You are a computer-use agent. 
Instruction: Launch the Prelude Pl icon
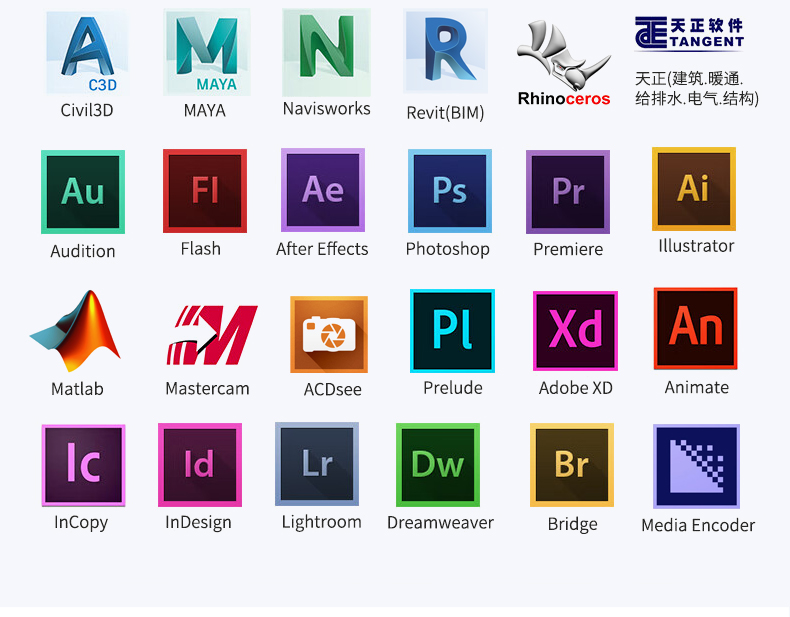[452, 331]
